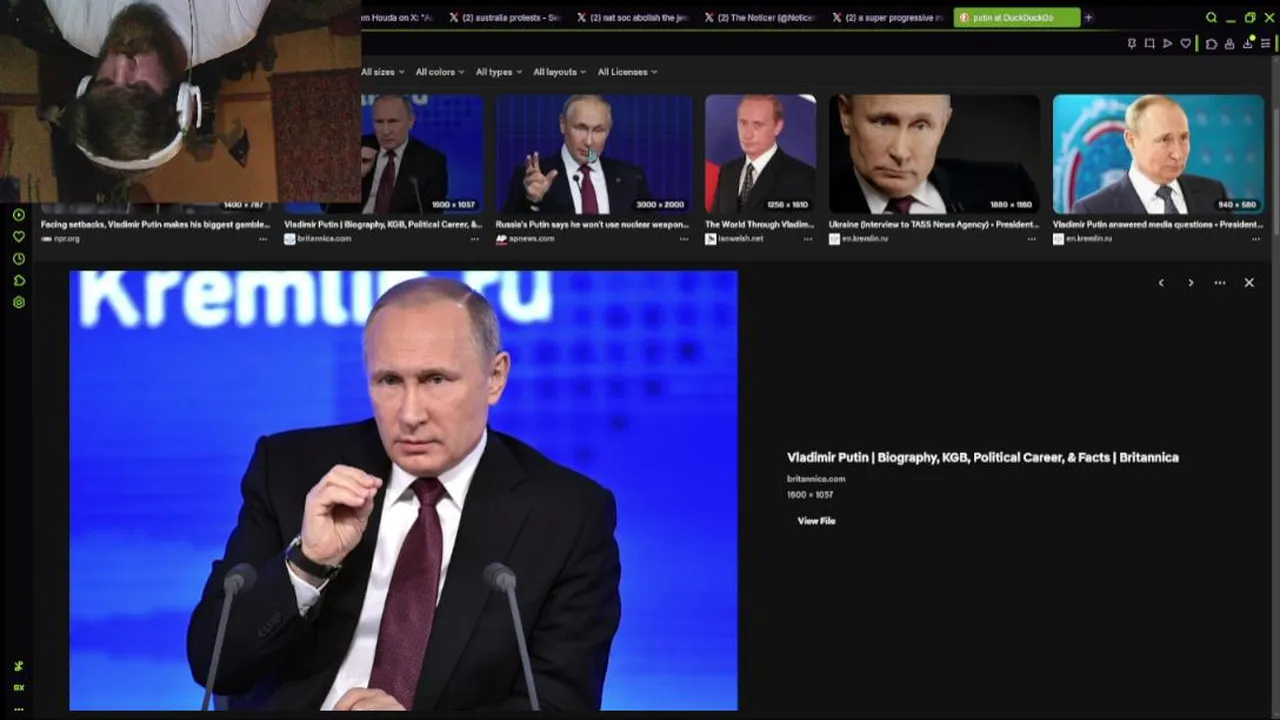
Task: Expand the All colors filter
Action: pyautogui.click(x=440, y=72)
